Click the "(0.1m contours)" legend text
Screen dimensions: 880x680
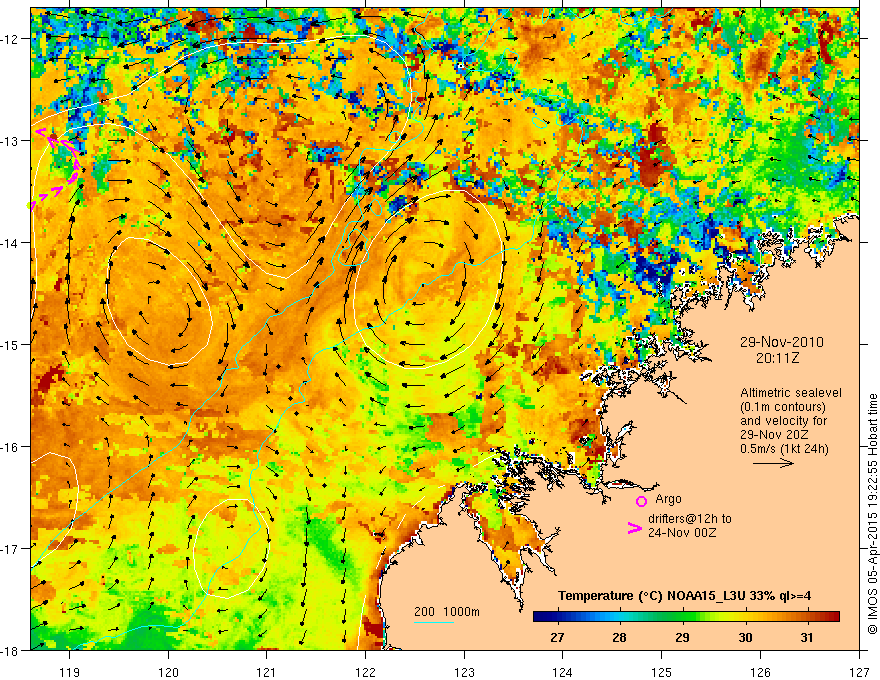(783, 407)
